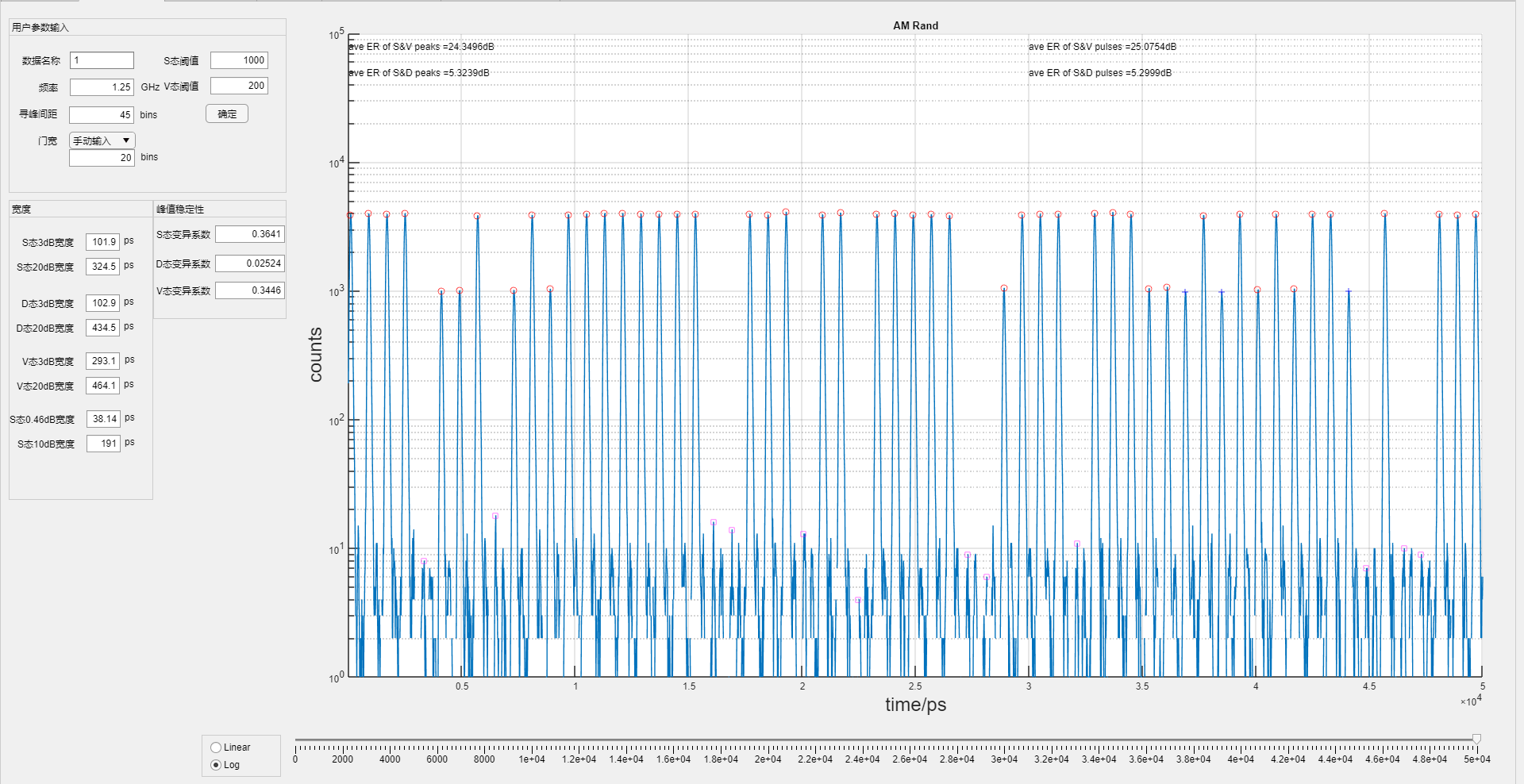This screenshot has height=784, width=1524.
Task: Focus the 寻峰间距 bins input field
Action: (x=102, y=115)
